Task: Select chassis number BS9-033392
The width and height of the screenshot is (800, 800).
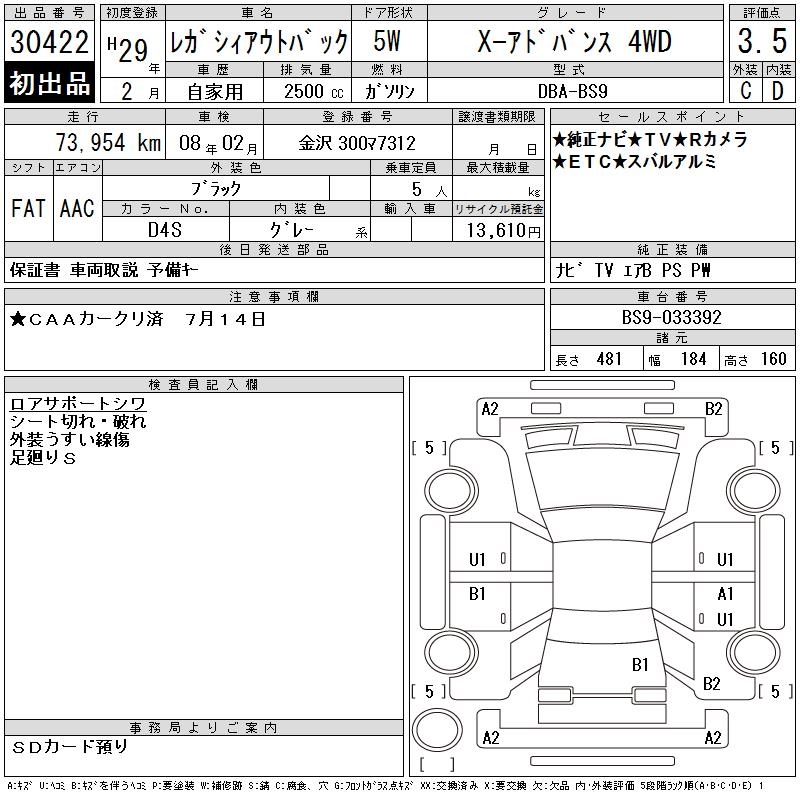Action: coord(671,317)
